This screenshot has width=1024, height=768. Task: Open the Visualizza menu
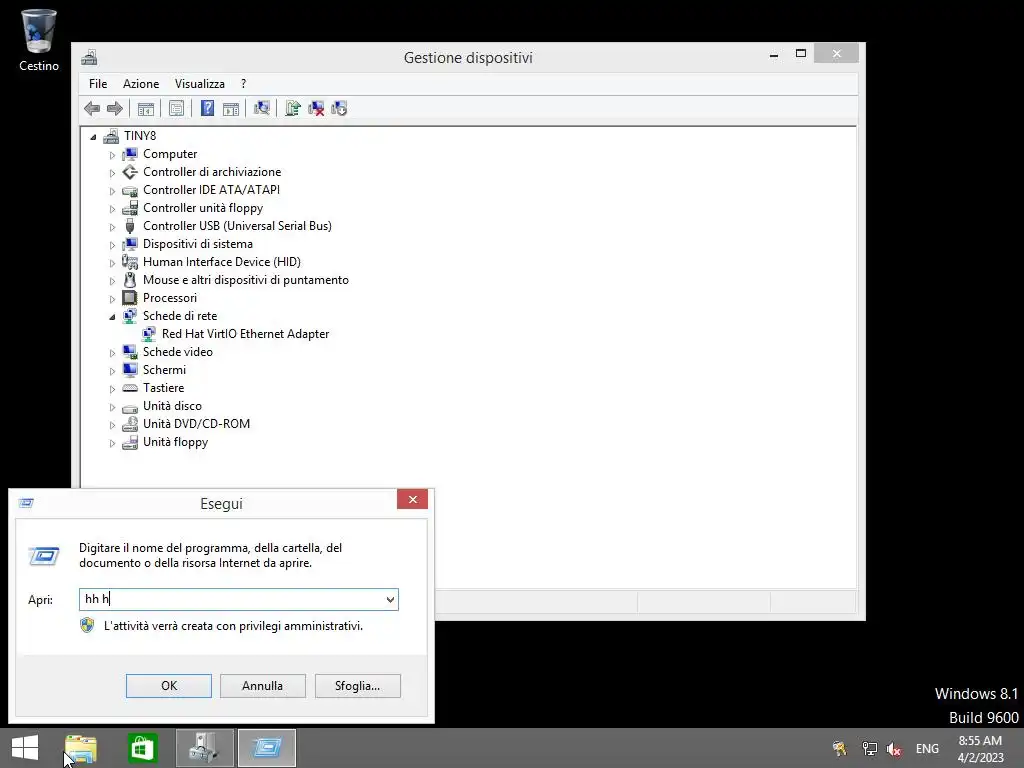(200, 84)
